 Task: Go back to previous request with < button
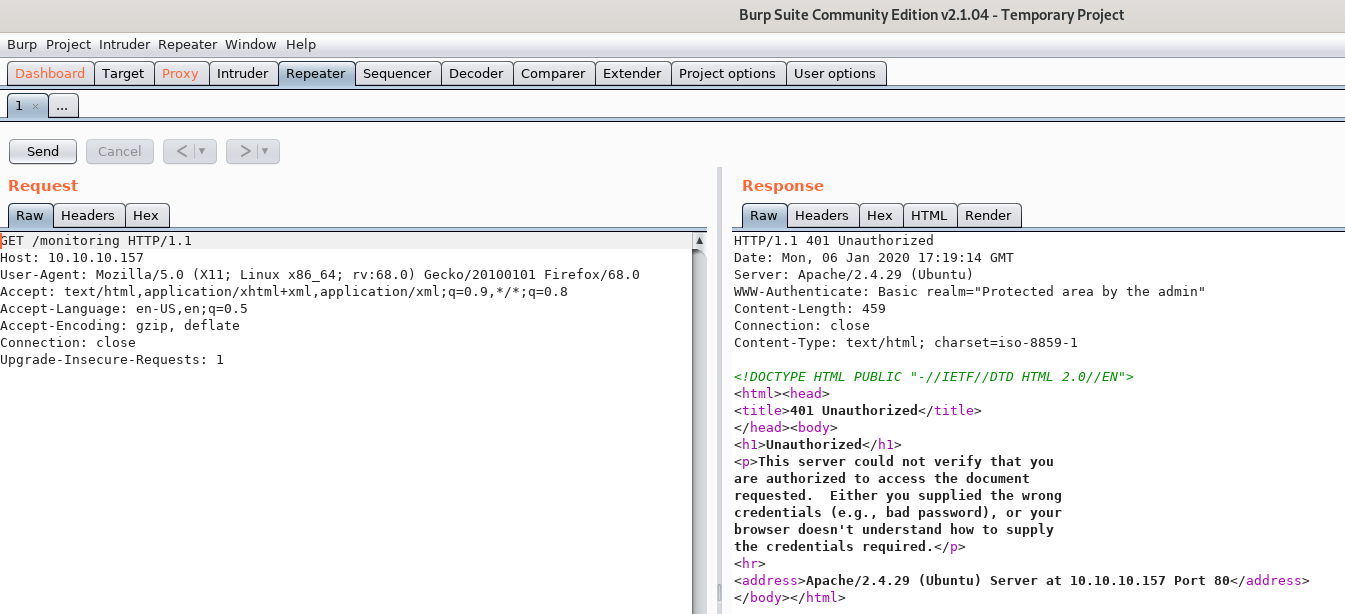(182, 151)
